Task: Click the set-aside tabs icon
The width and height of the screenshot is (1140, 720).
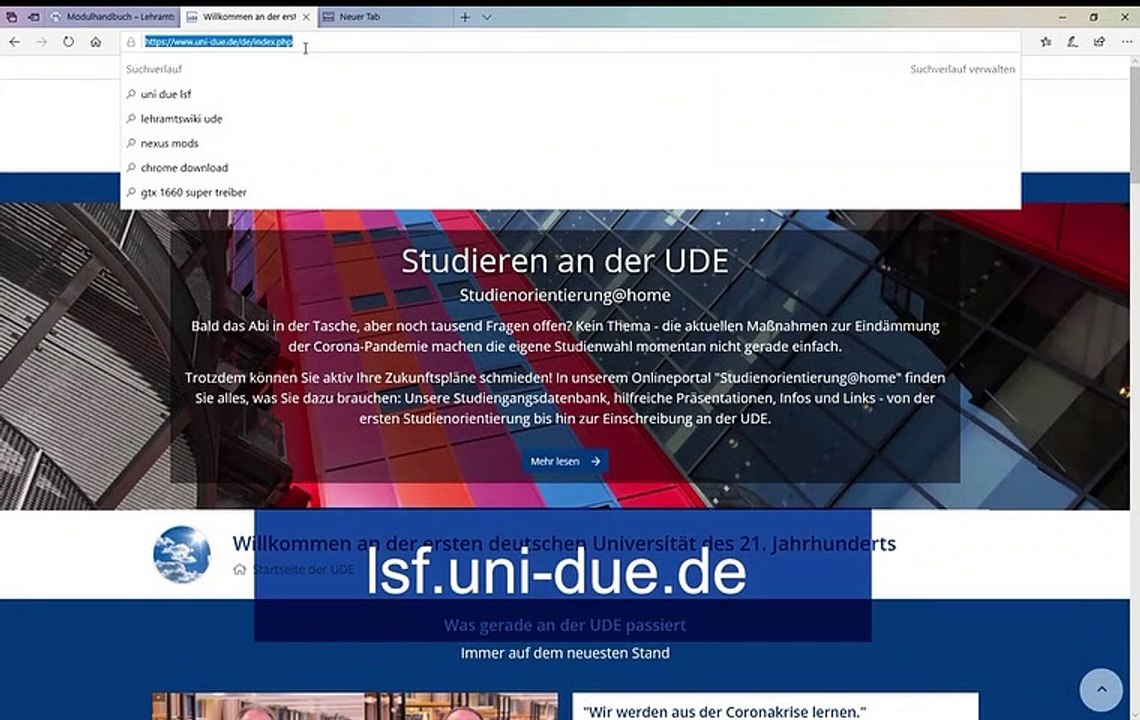Action: [12, 17]
